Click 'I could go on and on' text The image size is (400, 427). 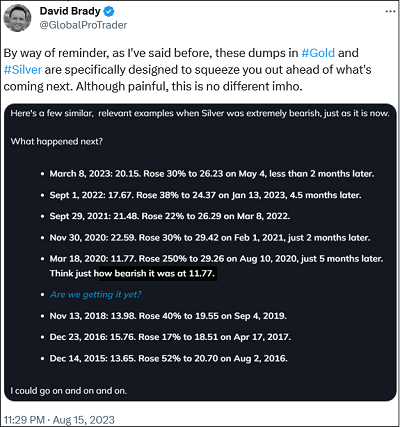[x=69, y=391]
